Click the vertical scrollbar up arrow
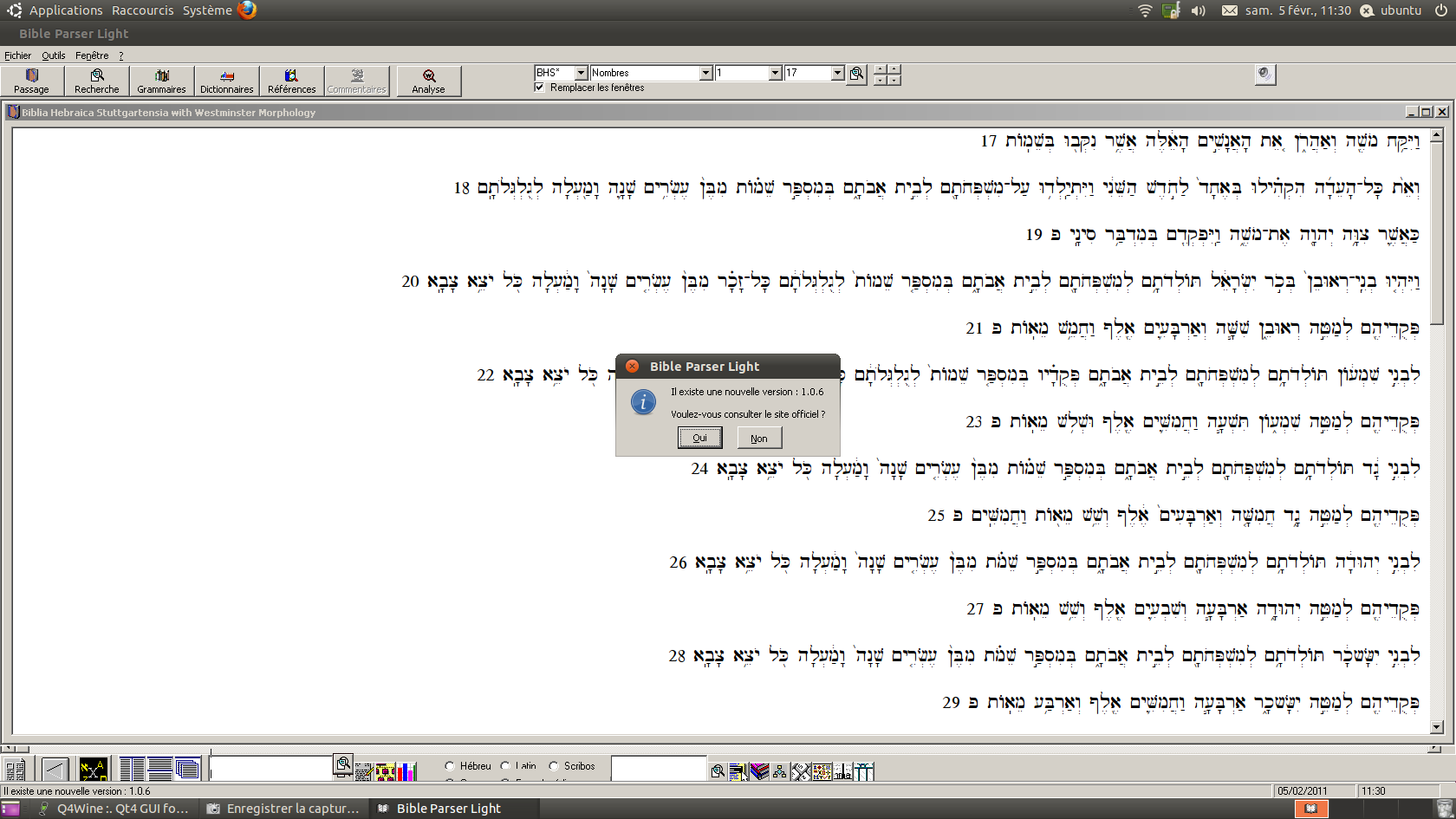 point(1437,135)
